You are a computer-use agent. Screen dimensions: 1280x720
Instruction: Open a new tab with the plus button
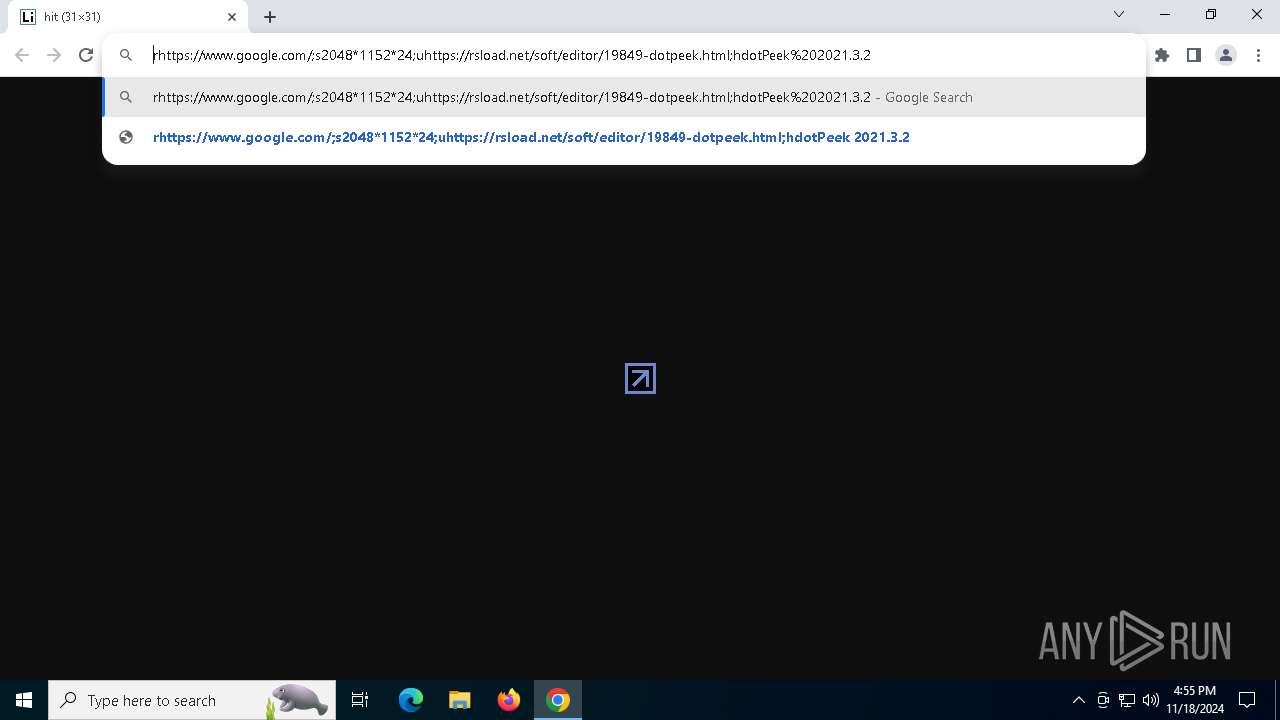270,17
